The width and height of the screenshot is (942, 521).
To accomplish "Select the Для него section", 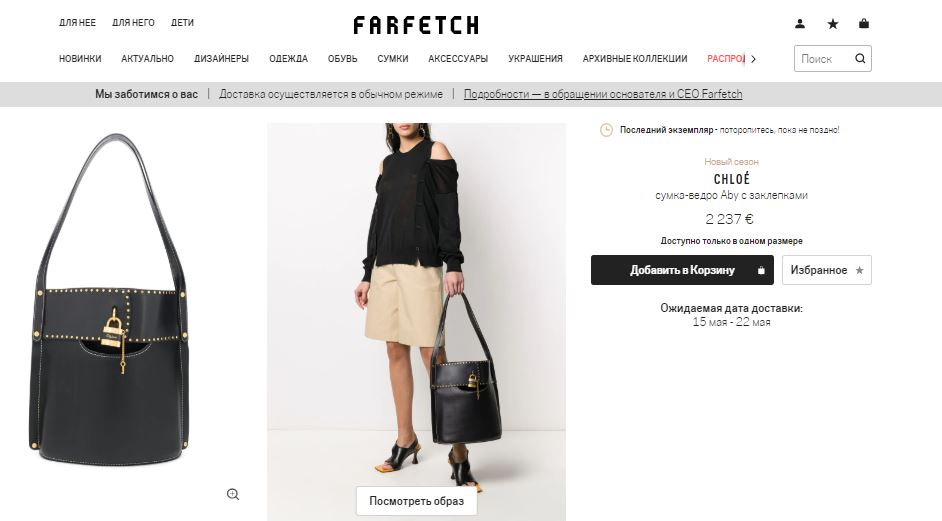I will 133,23.
